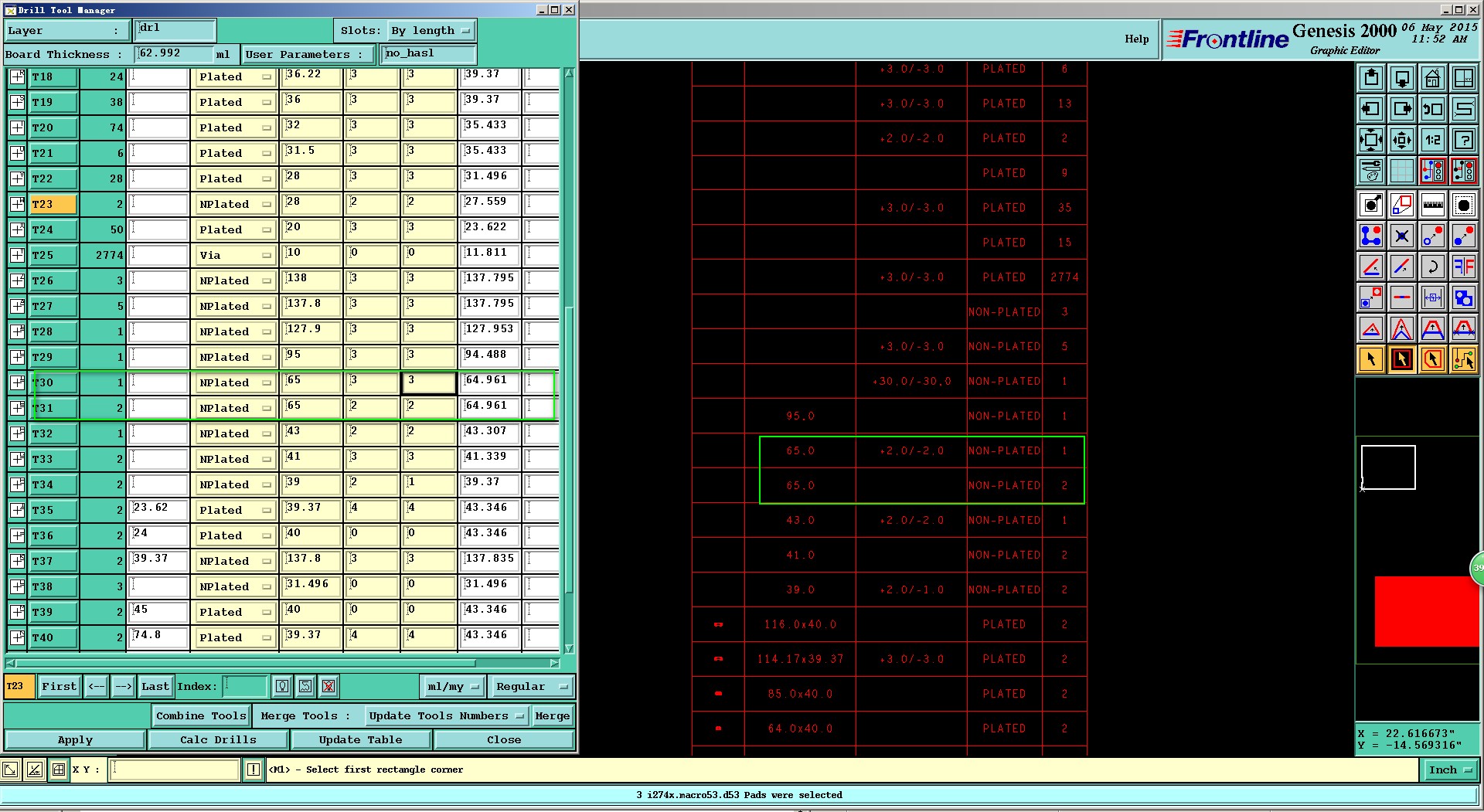This screenshot has height=812, width=1484.
Task: Click the T35 finish size field 23.62
Action: click(x=158, y=510)
